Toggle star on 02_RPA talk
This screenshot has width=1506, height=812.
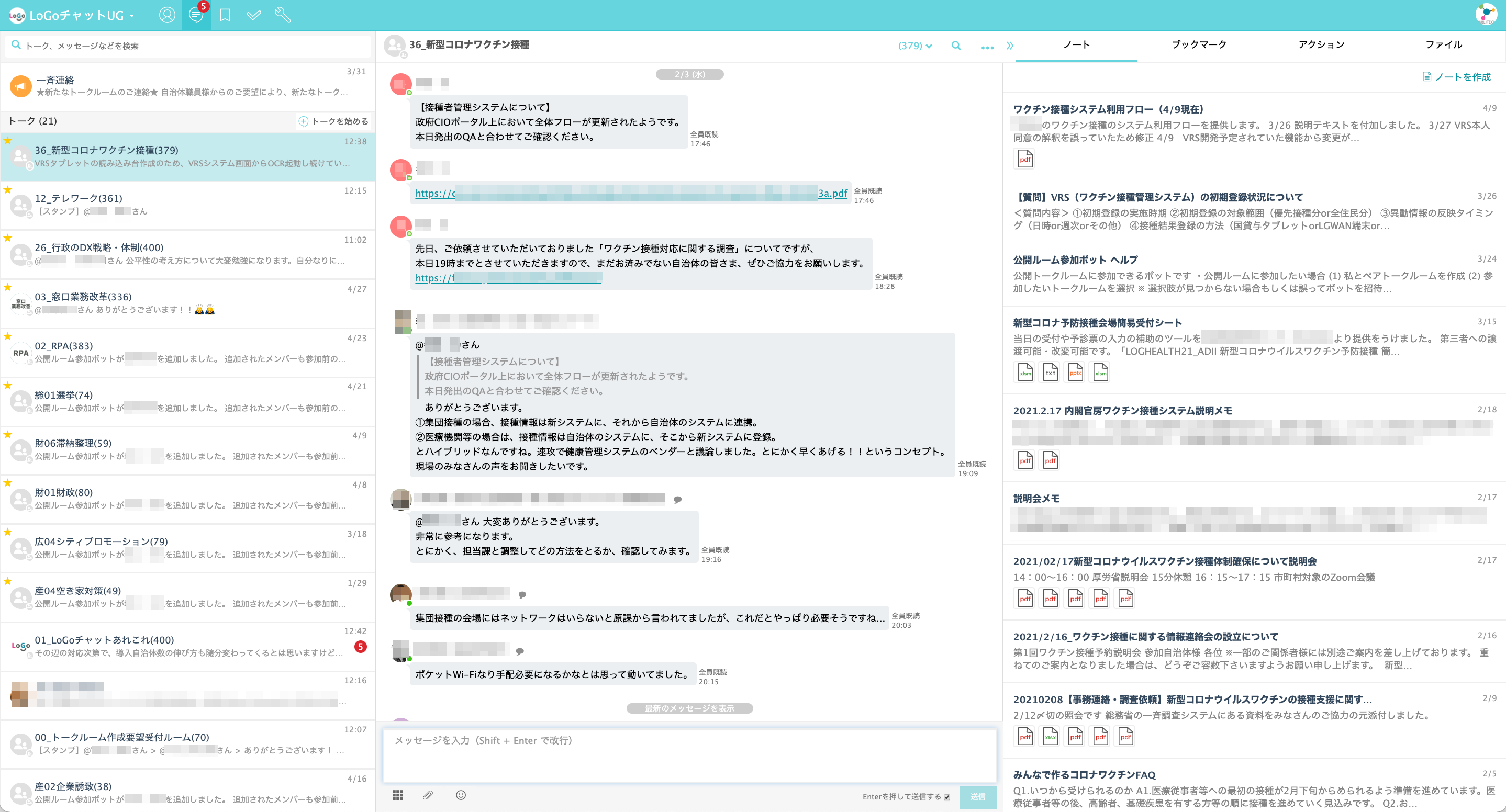click(8, 336)
